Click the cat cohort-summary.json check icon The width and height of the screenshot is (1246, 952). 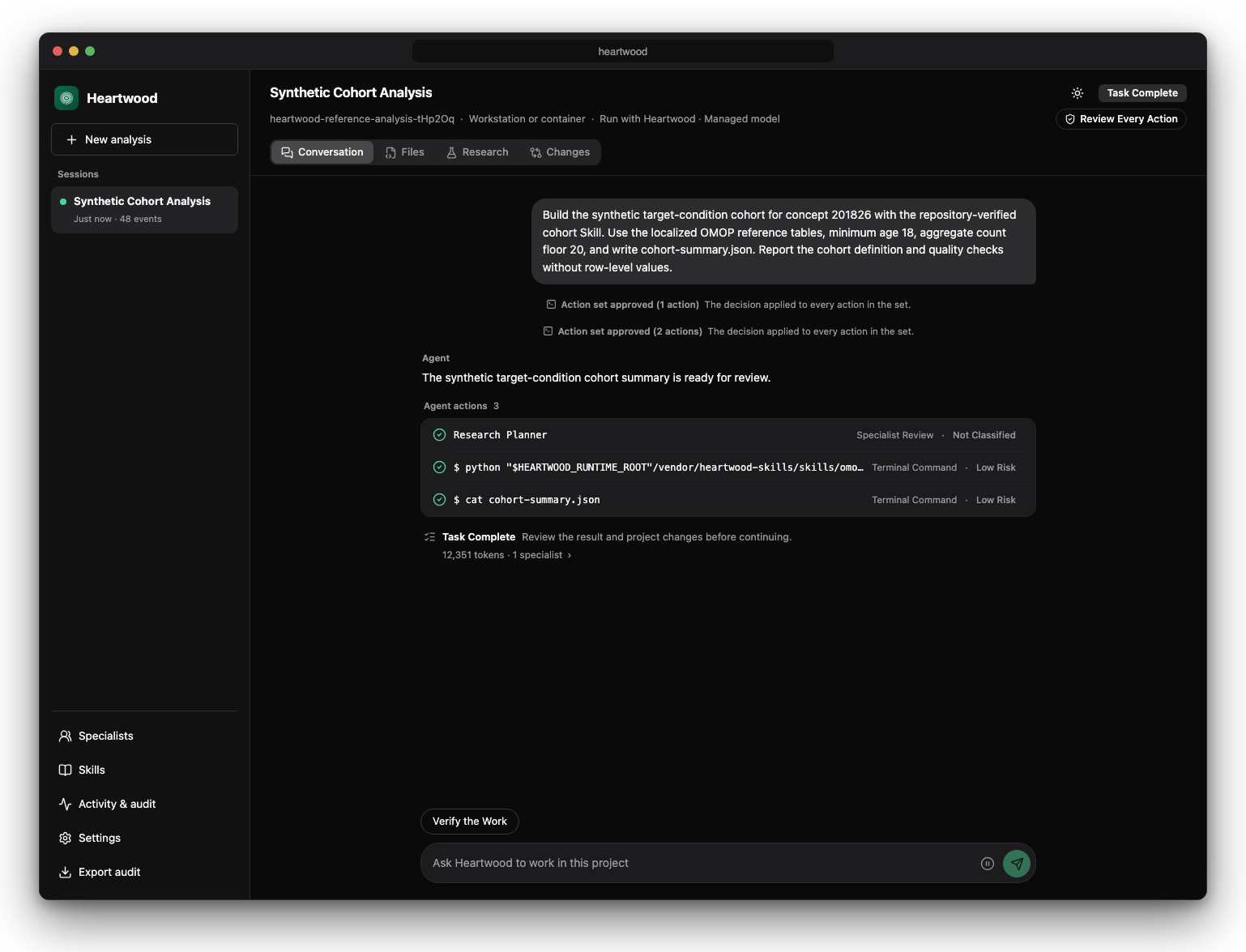(439, 500)
